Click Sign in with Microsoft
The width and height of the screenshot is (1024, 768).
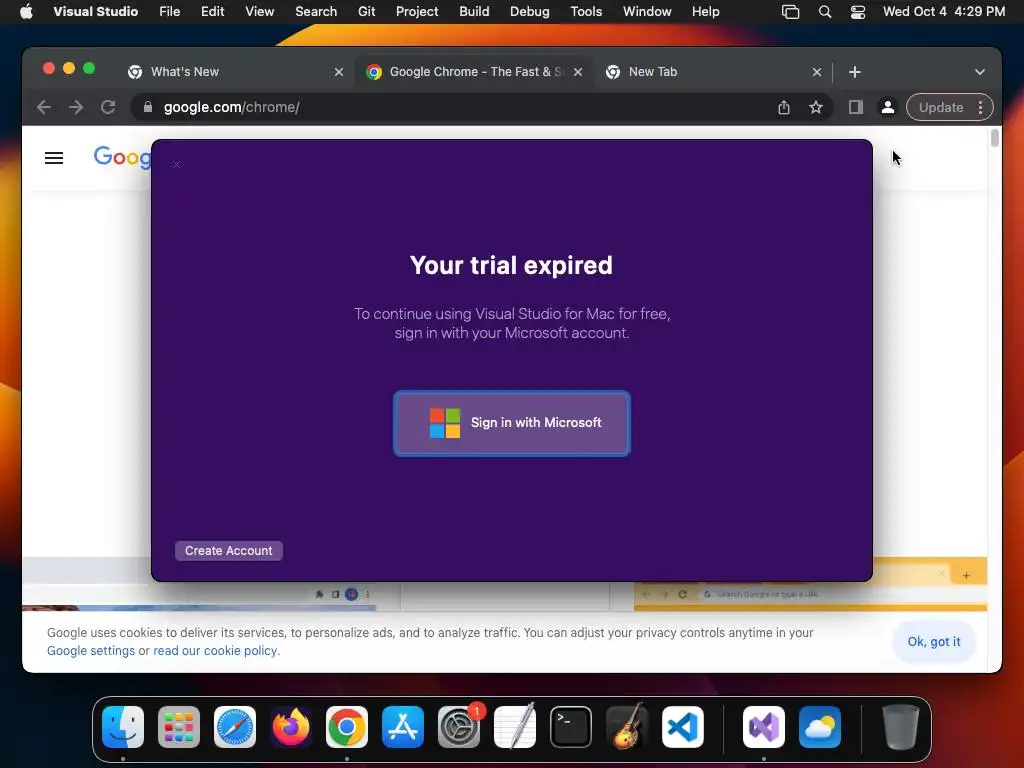coord(512,423)
